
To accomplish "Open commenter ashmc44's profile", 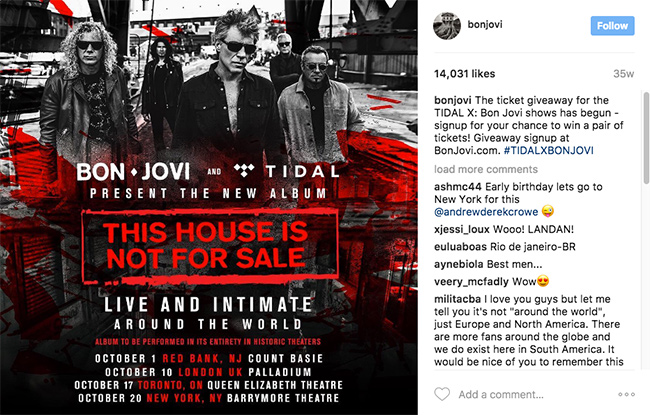I will (458, 187).
